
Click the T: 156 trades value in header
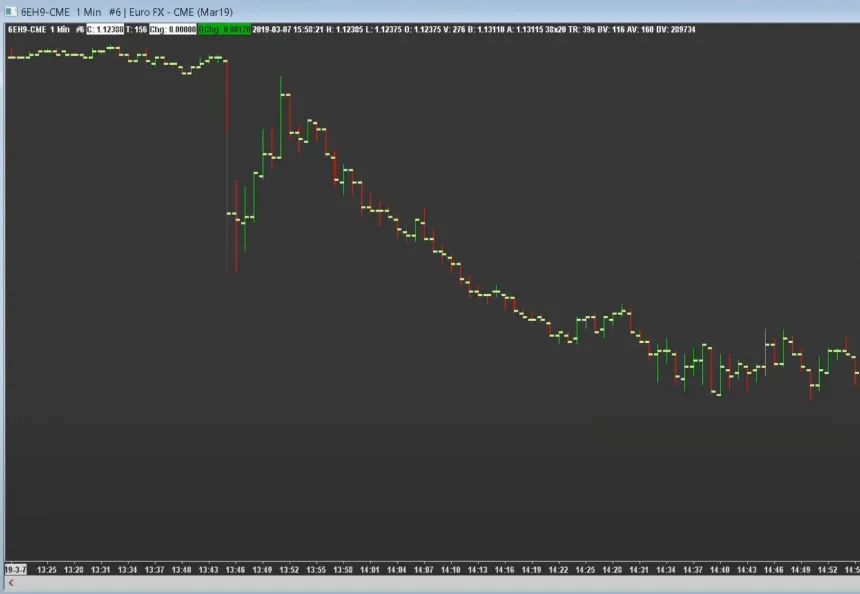(x=136, y=30)
